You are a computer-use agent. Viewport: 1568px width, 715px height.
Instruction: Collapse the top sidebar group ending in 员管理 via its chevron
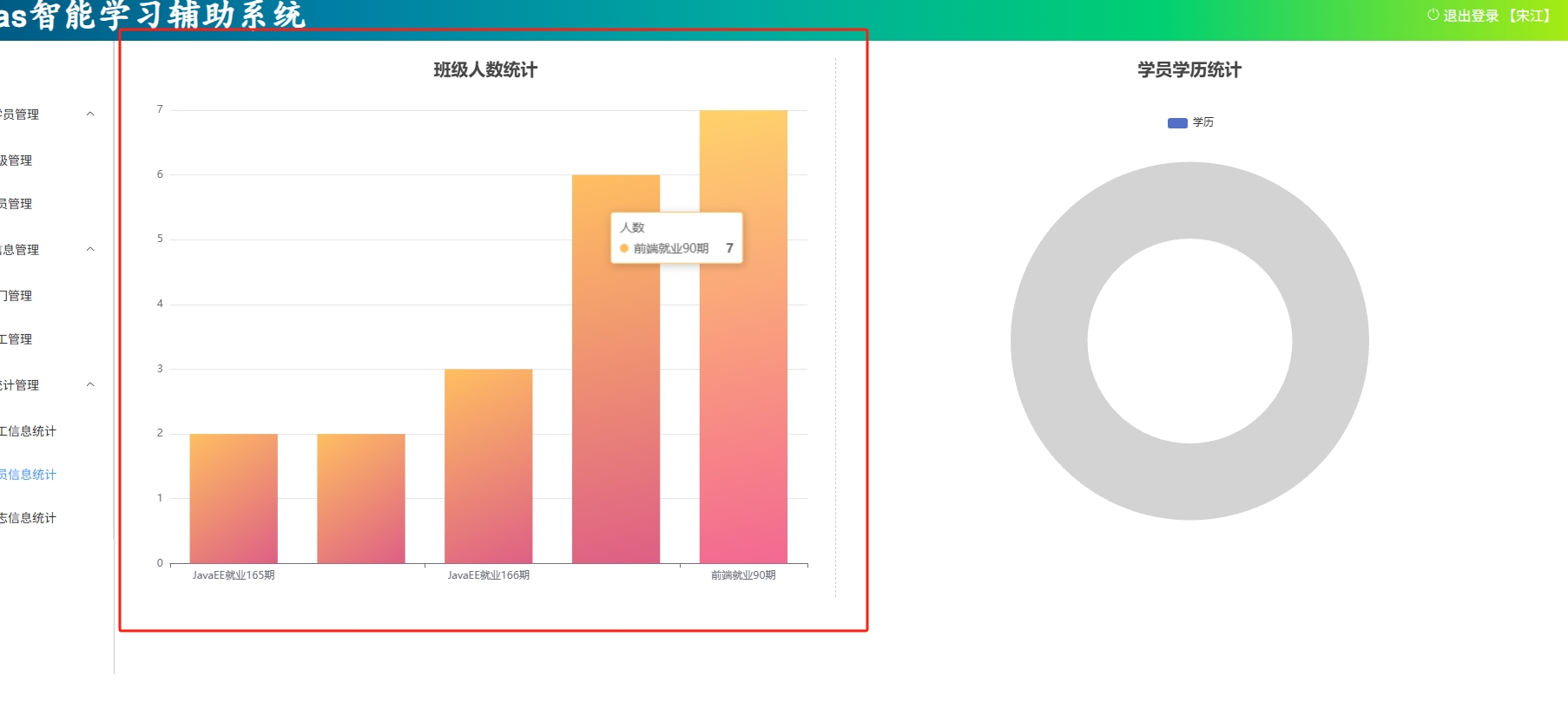pos(90,115)
